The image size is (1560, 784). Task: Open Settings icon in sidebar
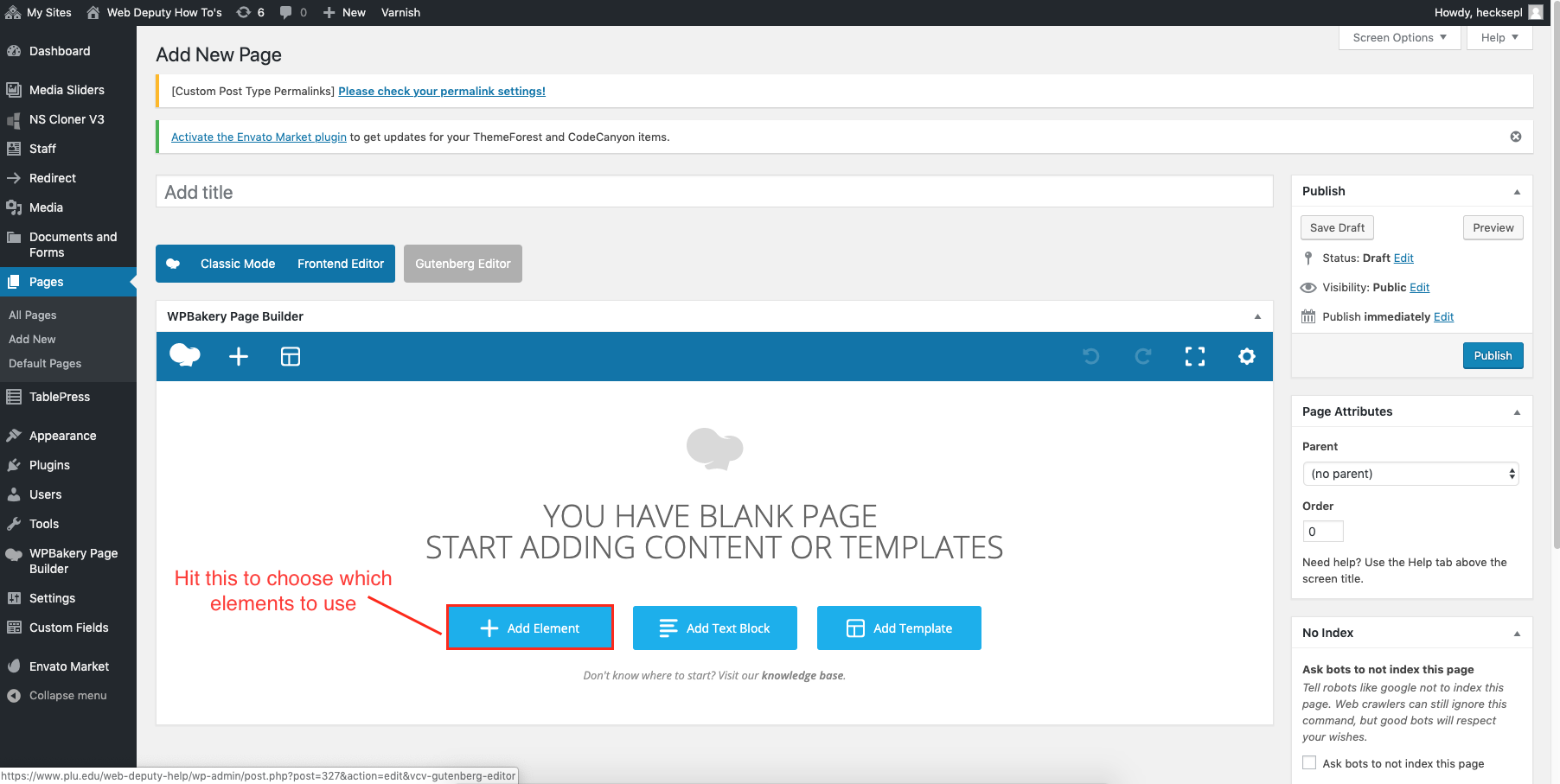click(14, 598)
